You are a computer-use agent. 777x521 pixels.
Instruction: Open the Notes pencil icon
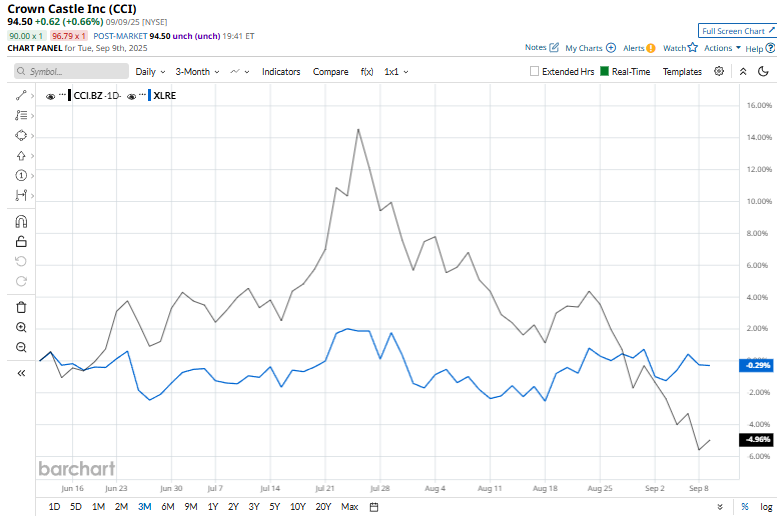554,48
